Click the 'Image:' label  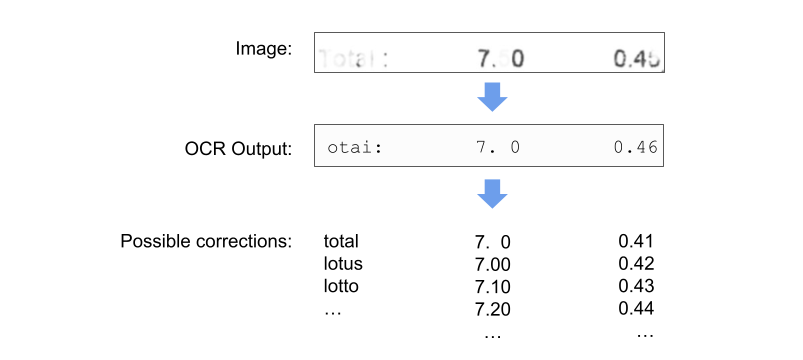coord(264,49)
